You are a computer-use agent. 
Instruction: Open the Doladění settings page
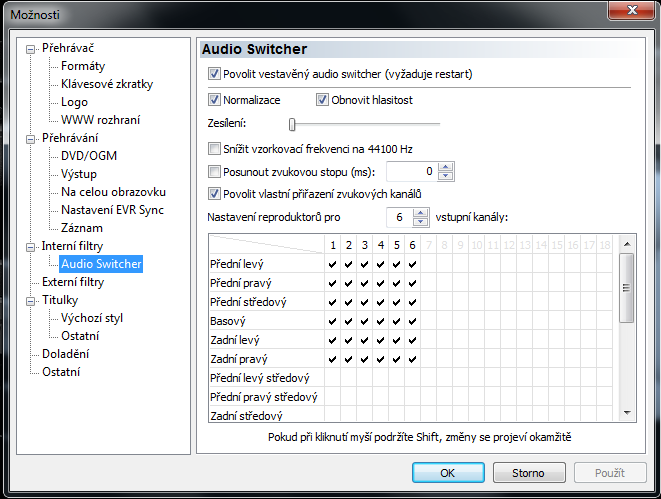pyautogui.click(x=65, y=354)
